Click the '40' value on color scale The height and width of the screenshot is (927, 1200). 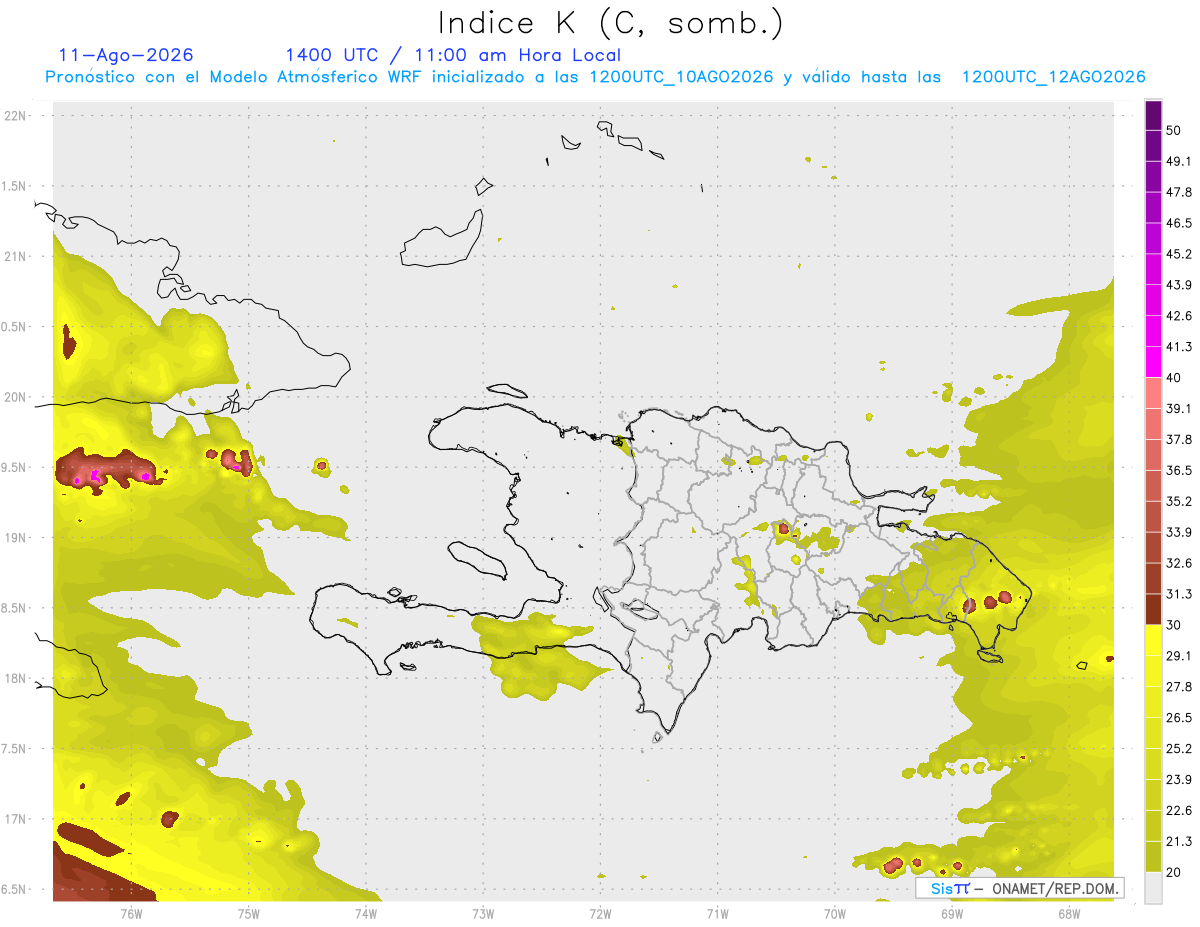pyautogui.click(x=1174, y=378)
